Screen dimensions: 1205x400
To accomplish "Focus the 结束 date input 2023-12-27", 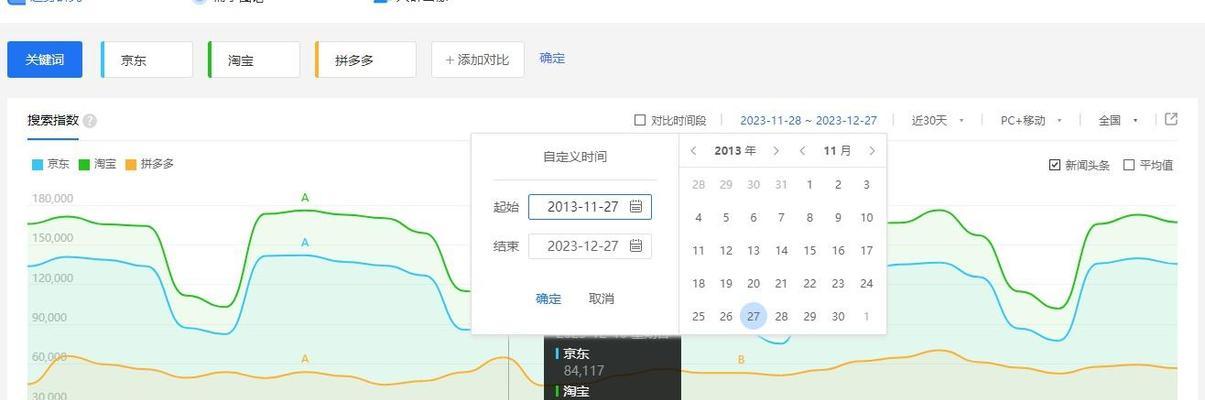I will click(590, 246).
